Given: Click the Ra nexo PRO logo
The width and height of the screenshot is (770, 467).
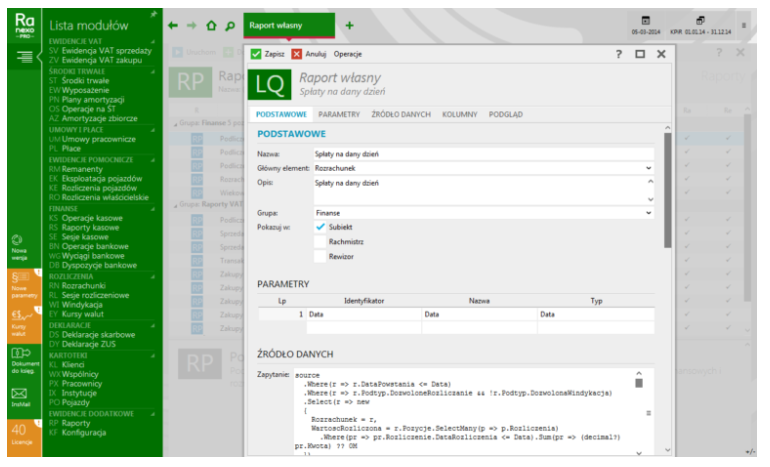Looking at the screenshot, I should click(25, 26).
